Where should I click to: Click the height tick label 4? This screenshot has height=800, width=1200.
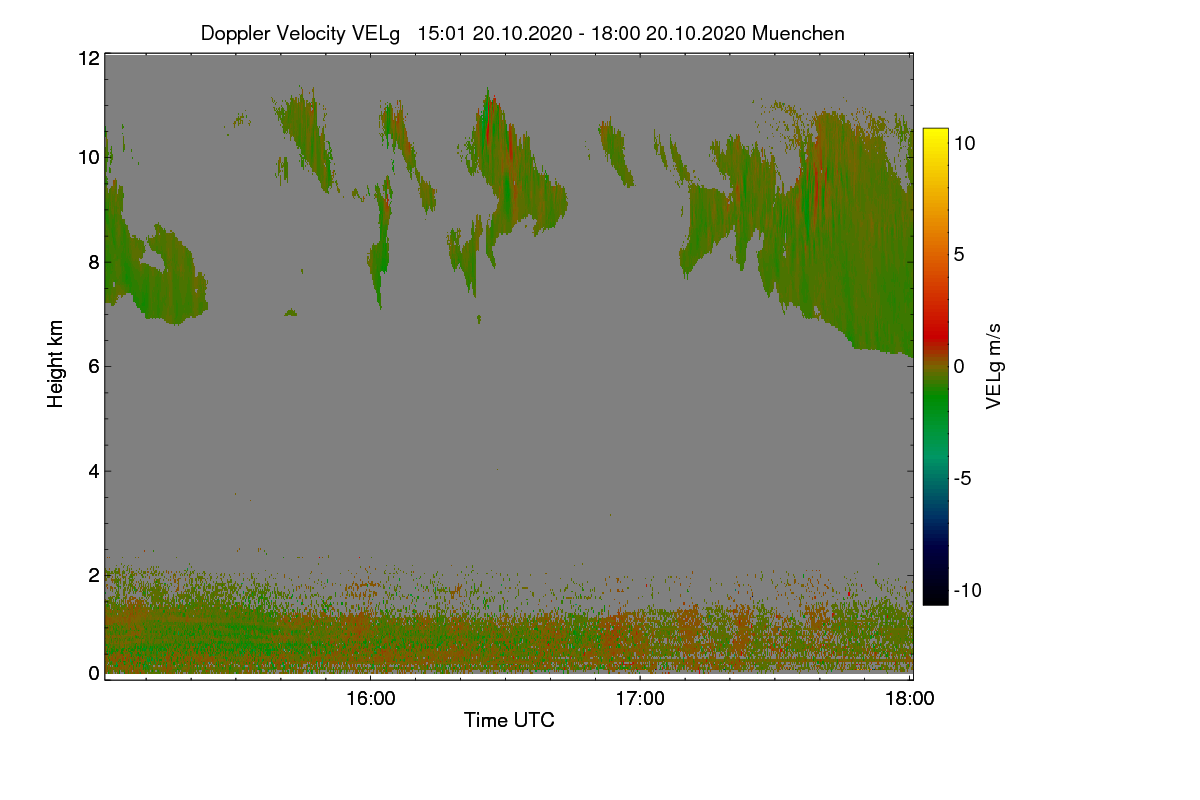pos(93,471)
